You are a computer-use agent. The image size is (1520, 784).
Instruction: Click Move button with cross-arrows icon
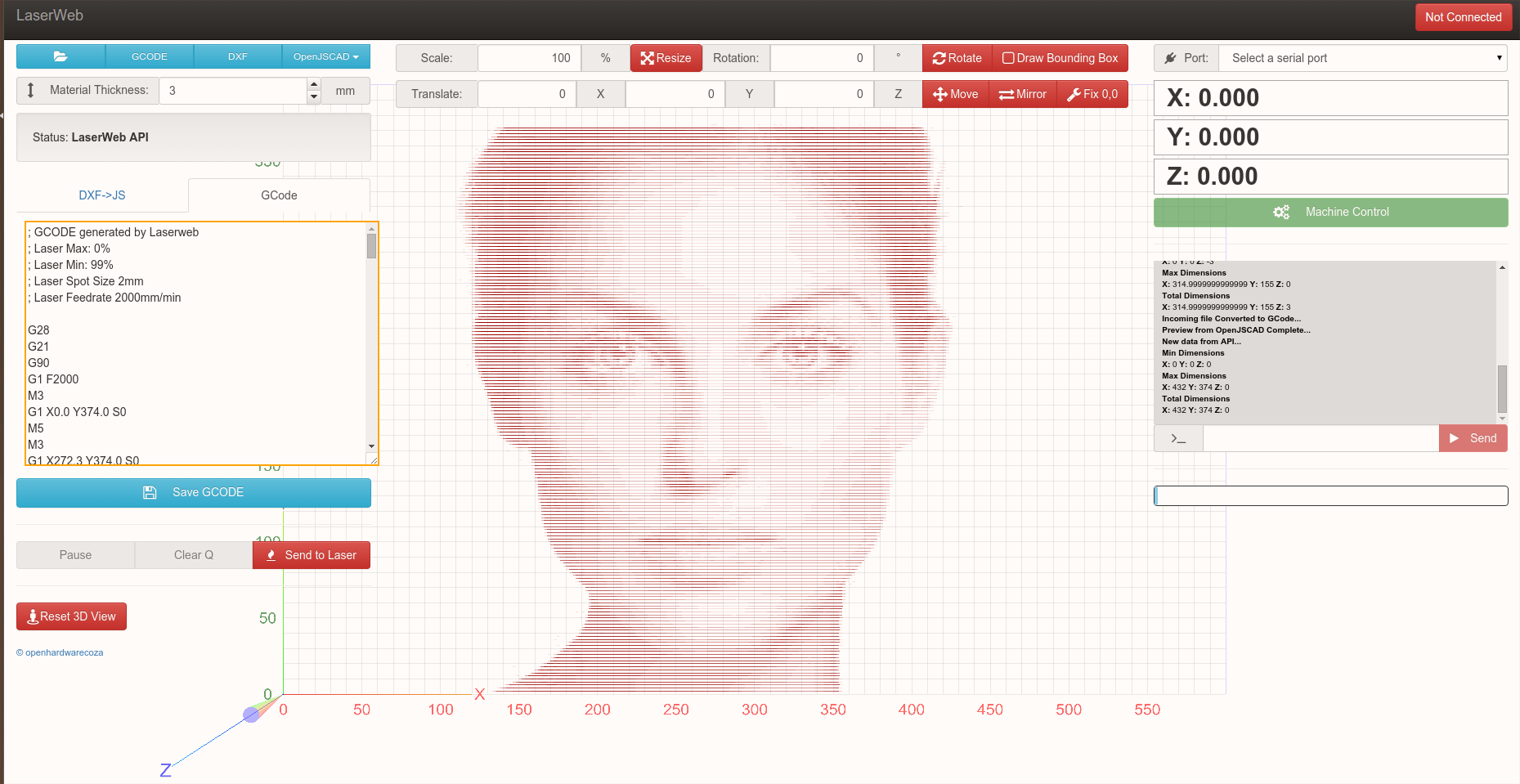tap(955, 94)
